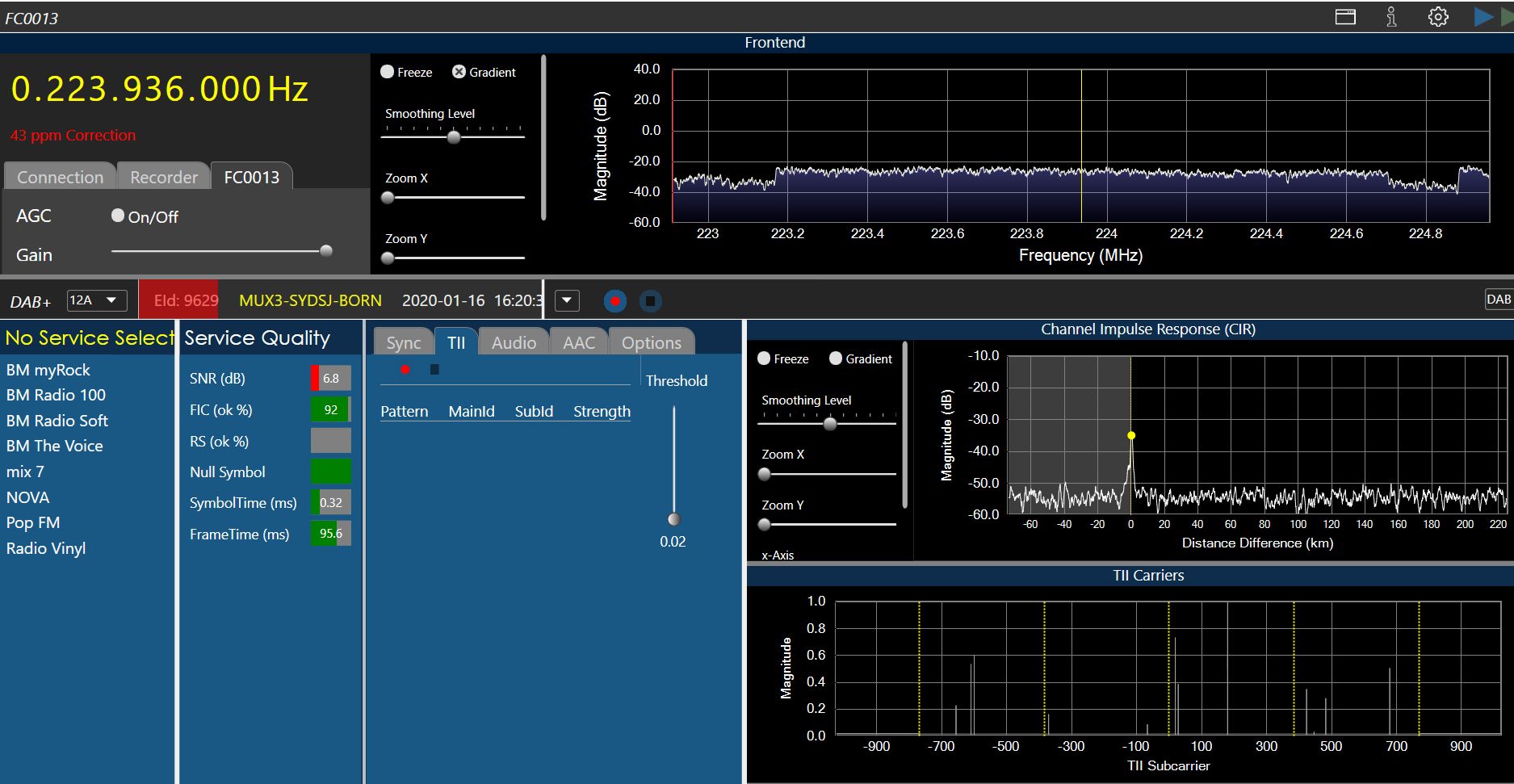Select the BM Radio Soft service
Screen dimensions: 1514x784
[x=57, y=421]
